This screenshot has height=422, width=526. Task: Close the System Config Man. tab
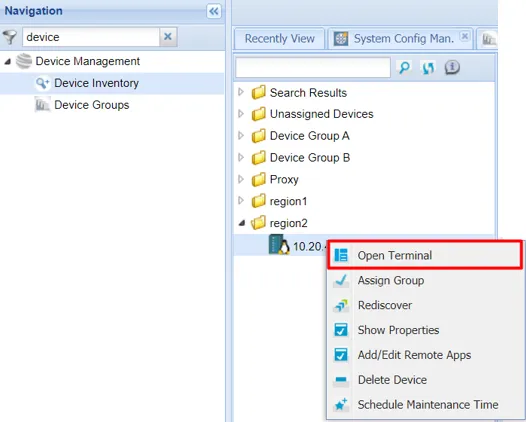click(465, 36)
